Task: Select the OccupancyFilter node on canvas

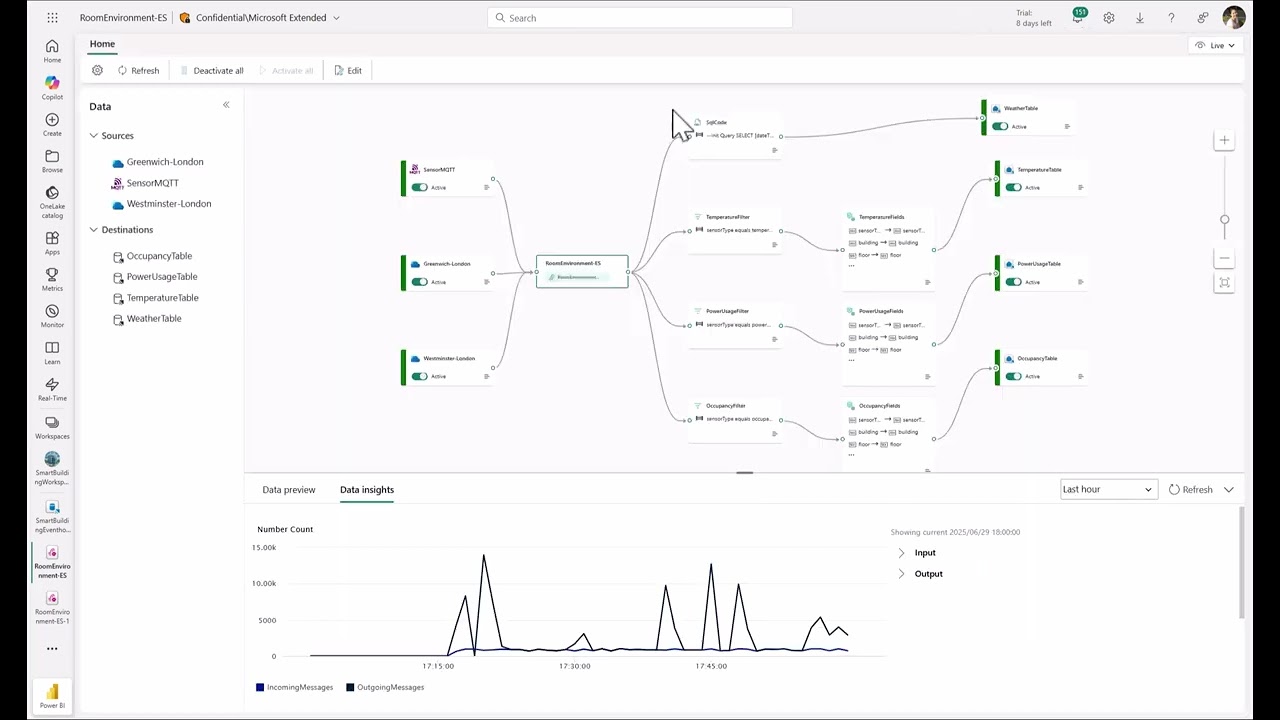Action: click(735, 420)
